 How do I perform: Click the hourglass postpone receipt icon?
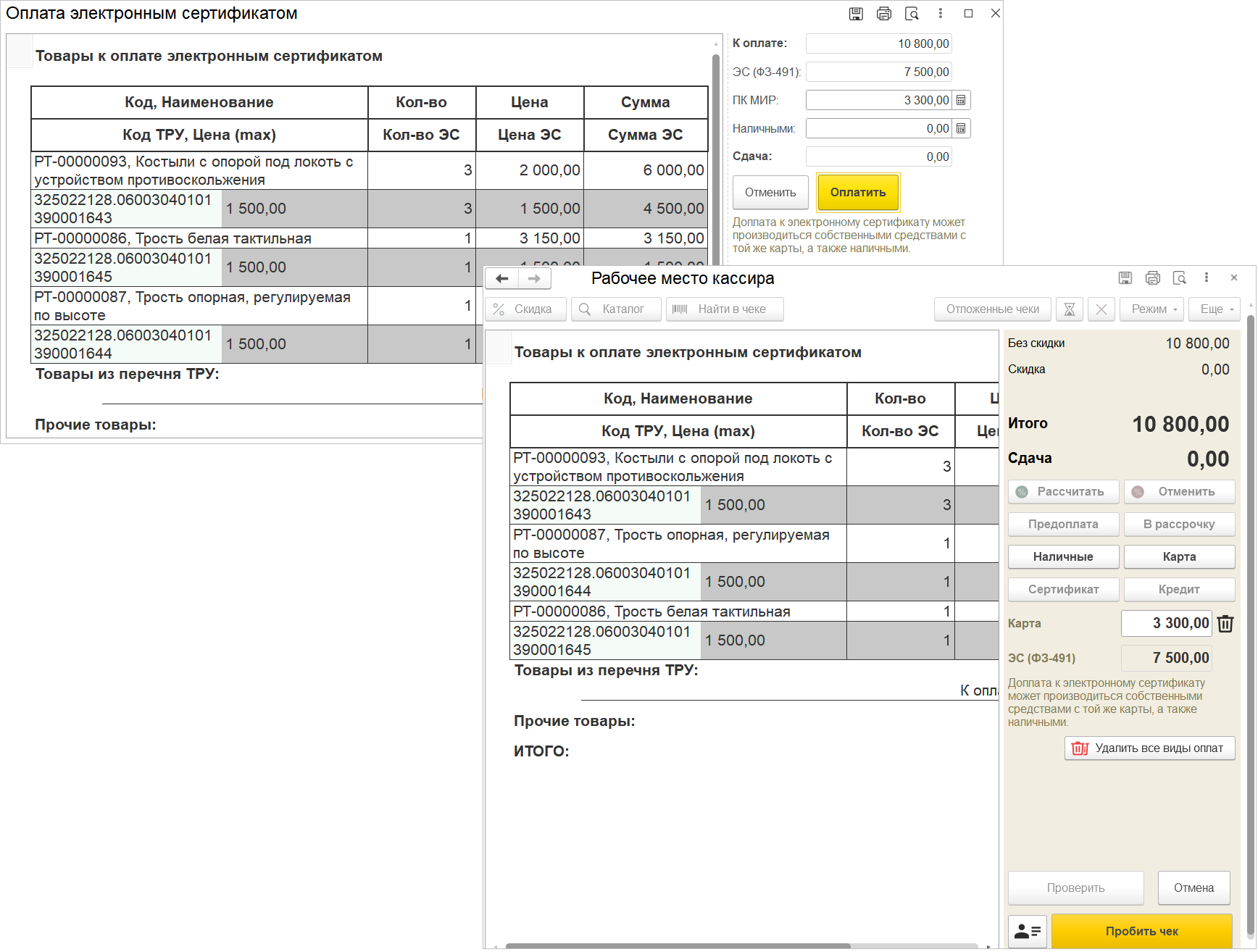(x=1069, y=309)
